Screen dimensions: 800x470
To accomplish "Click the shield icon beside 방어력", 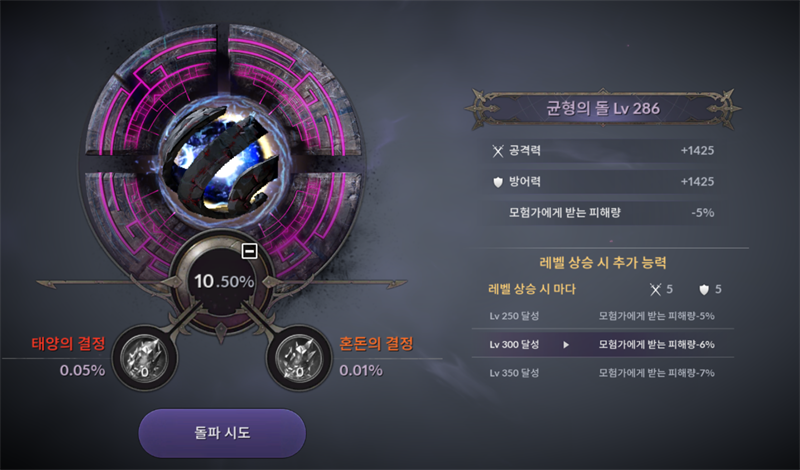I will pos(498,182).
